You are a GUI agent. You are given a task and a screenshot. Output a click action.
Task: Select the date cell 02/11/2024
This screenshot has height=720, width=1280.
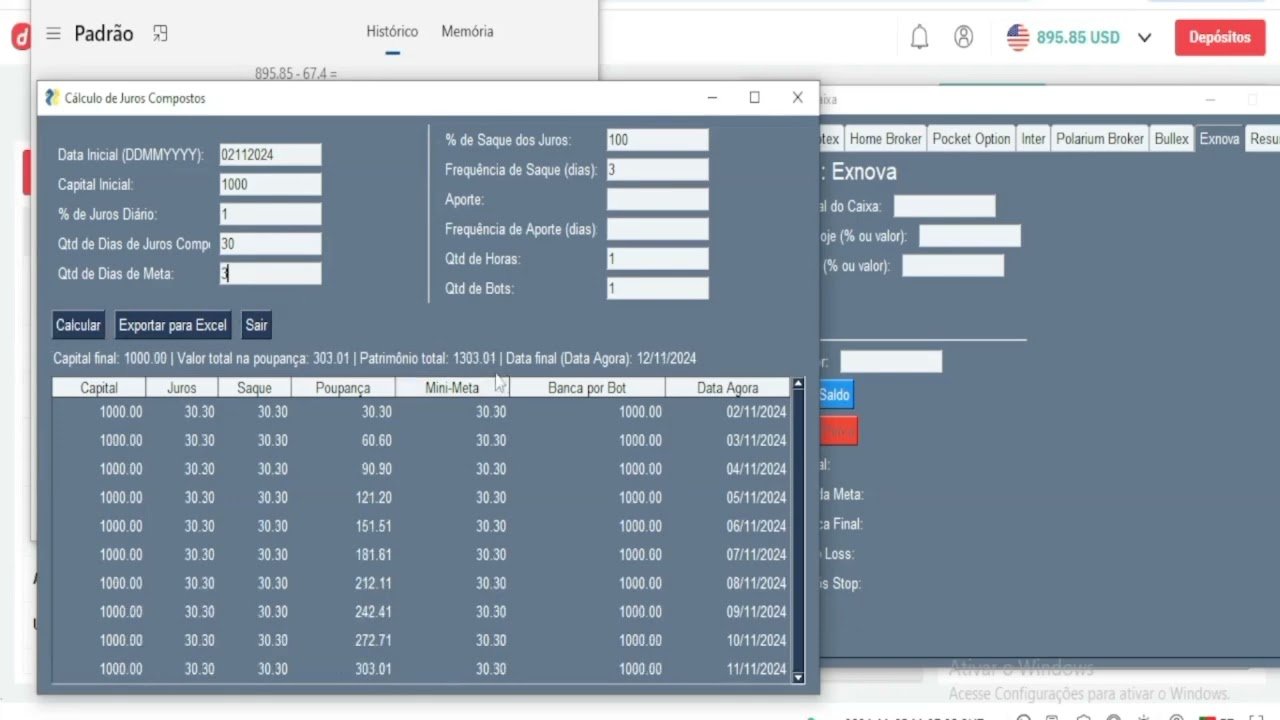756,412
